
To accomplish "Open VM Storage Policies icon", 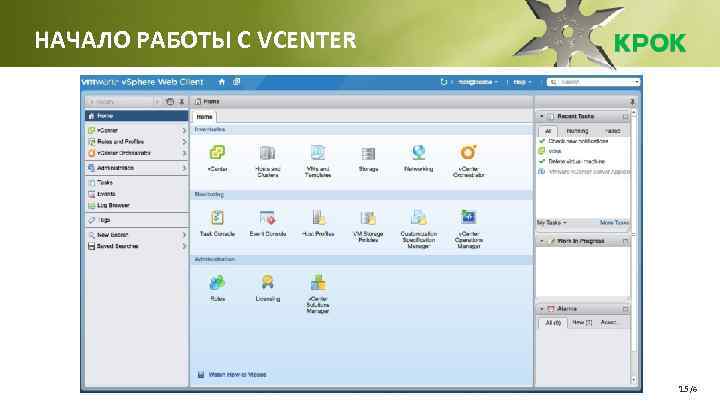I will pos(368,218).
